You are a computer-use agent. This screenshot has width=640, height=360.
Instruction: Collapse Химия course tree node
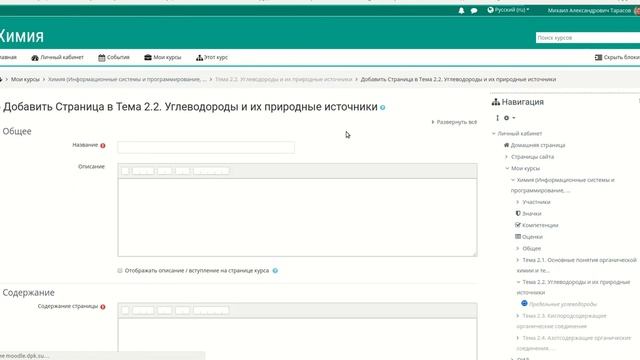coord(513,180)
